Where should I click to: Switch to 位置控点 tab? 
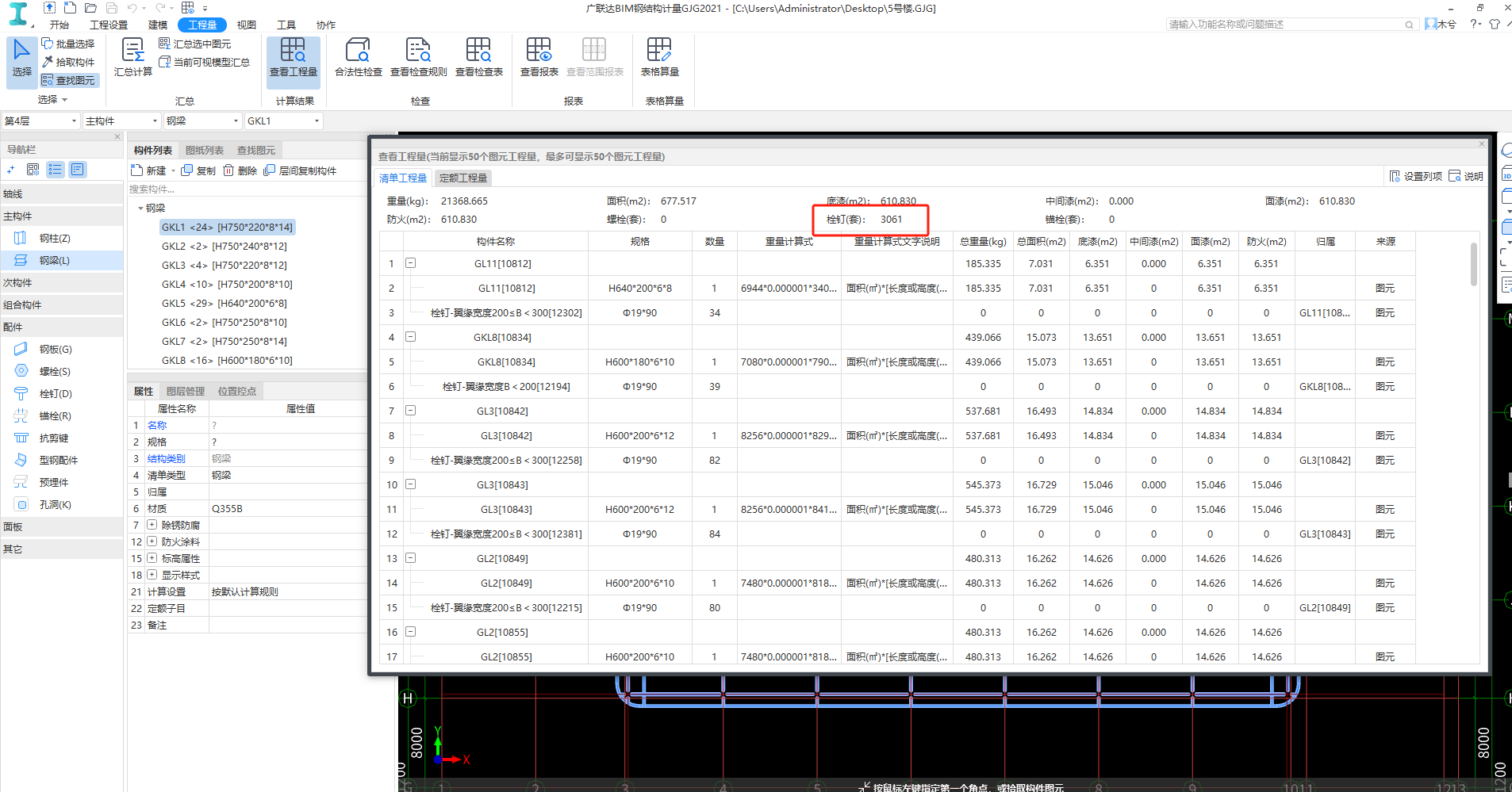(x=237, y=391)
